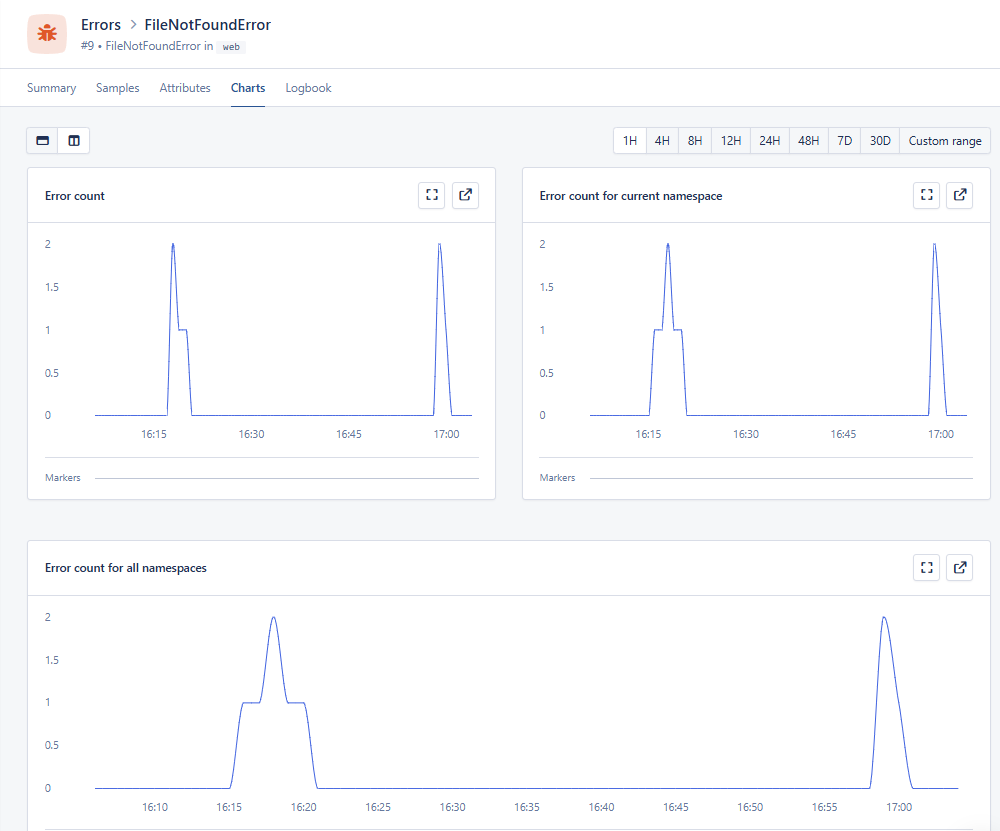
Task: Select the 24H time range
Action: (x=769, y=140)
